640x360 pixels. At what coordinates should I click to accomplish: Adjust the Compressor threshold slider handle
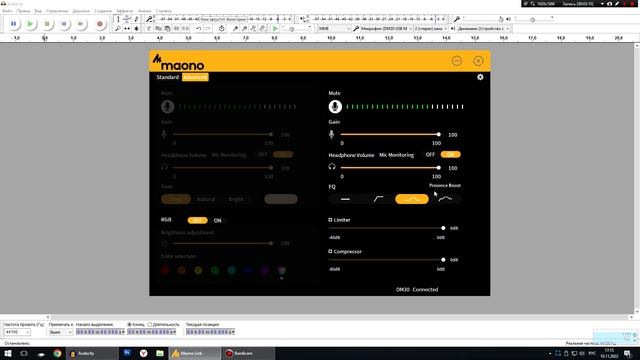tap(443, 260)
